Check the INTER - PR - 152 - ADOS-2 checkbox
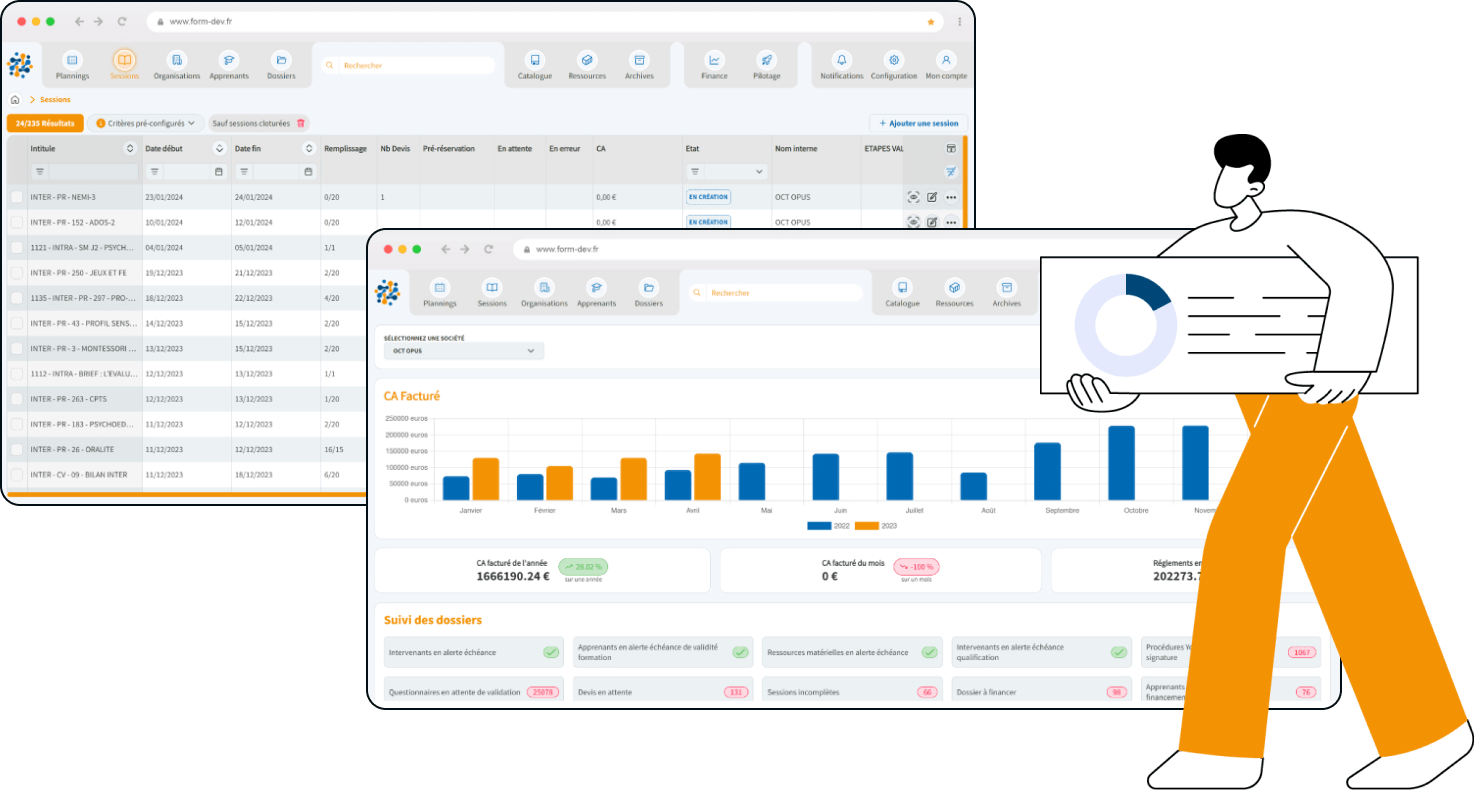Screen dimensions: 1474x790 16,222
